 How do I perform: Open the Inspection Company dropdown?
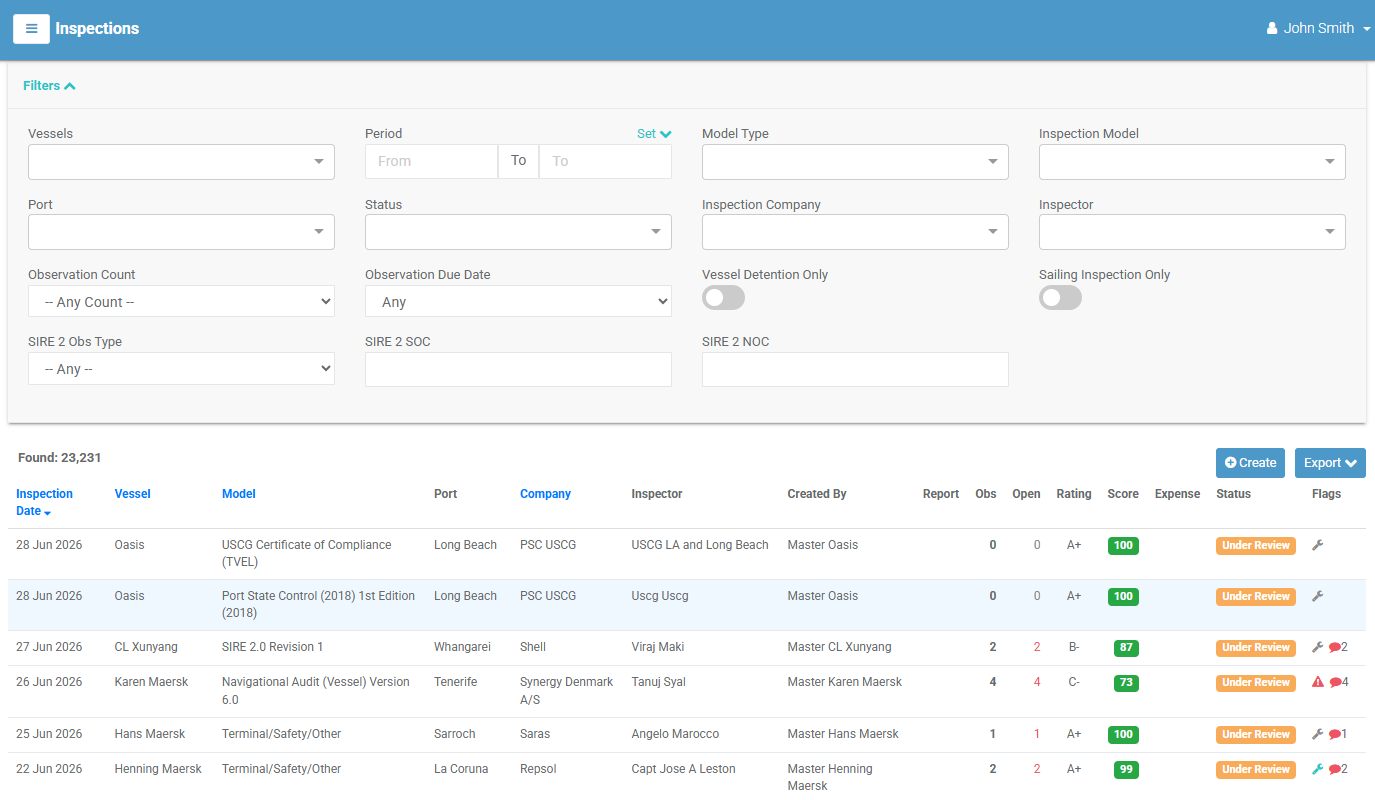click(x=855, y=232)
